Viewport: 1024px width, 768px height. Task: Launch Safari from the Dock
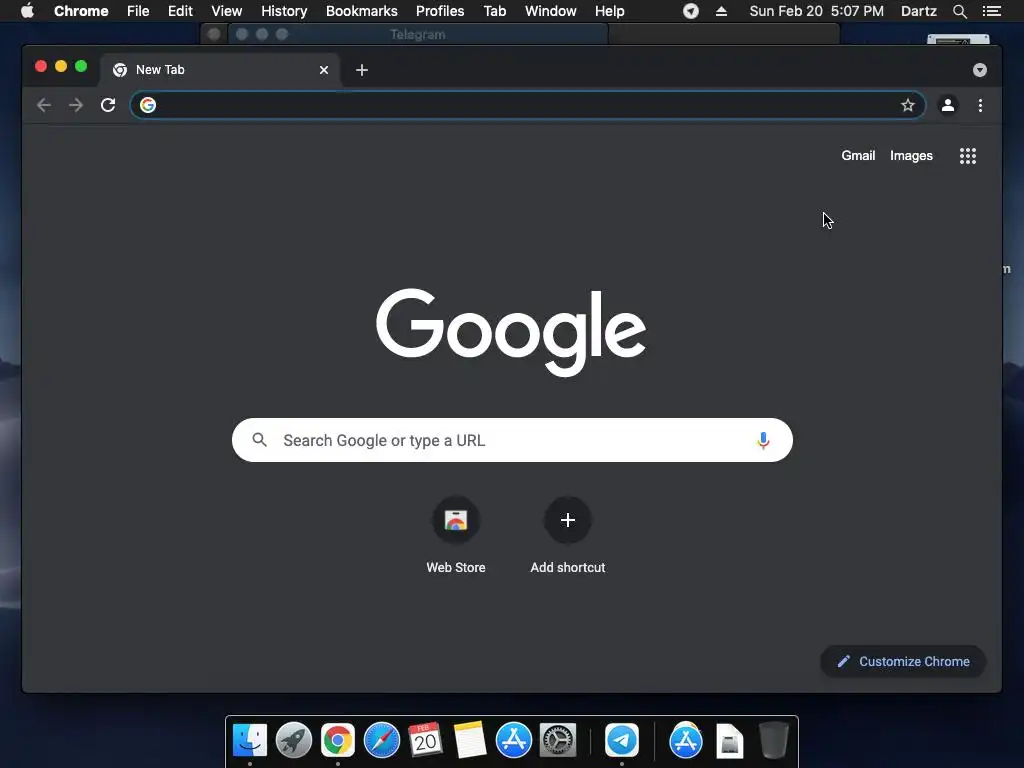click(x=381, y=741)
